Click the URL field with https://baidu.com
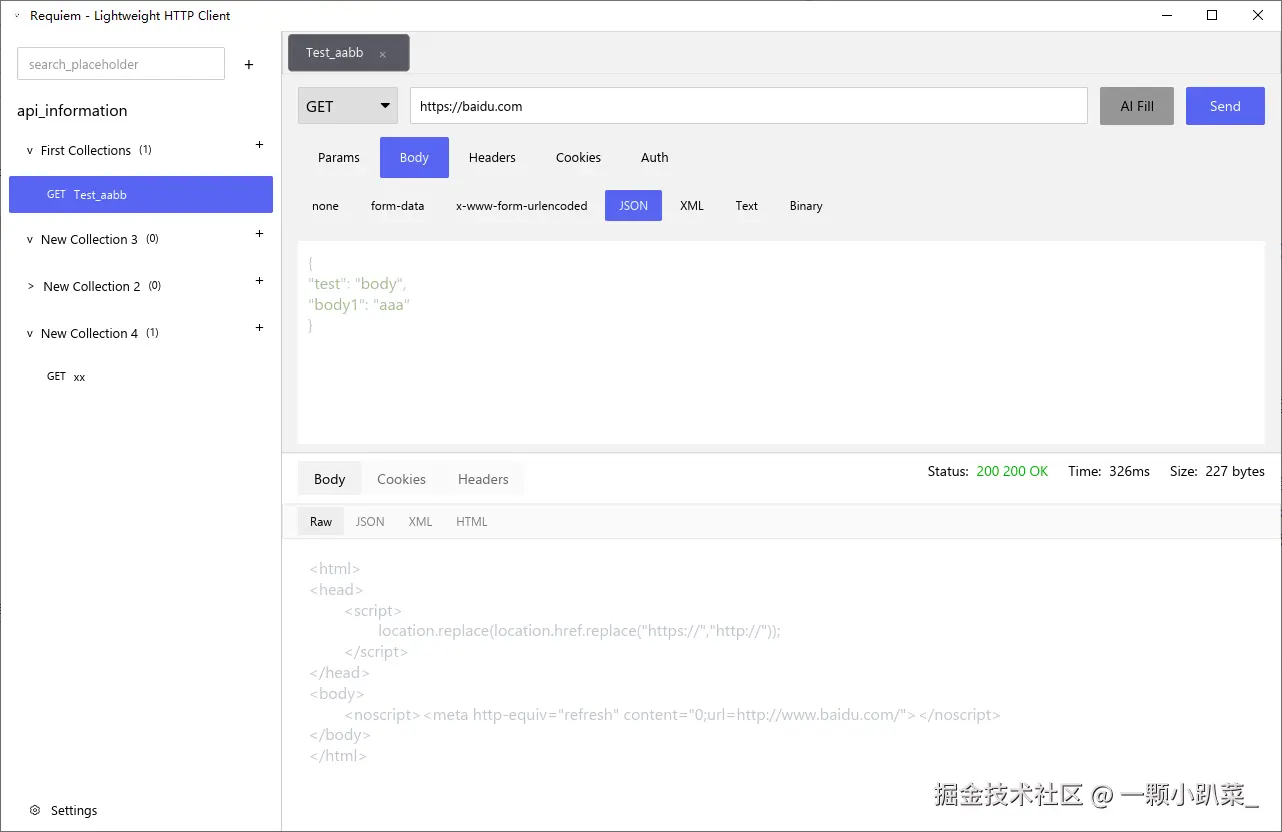1282x832 pixels. [x=749, y=106]
